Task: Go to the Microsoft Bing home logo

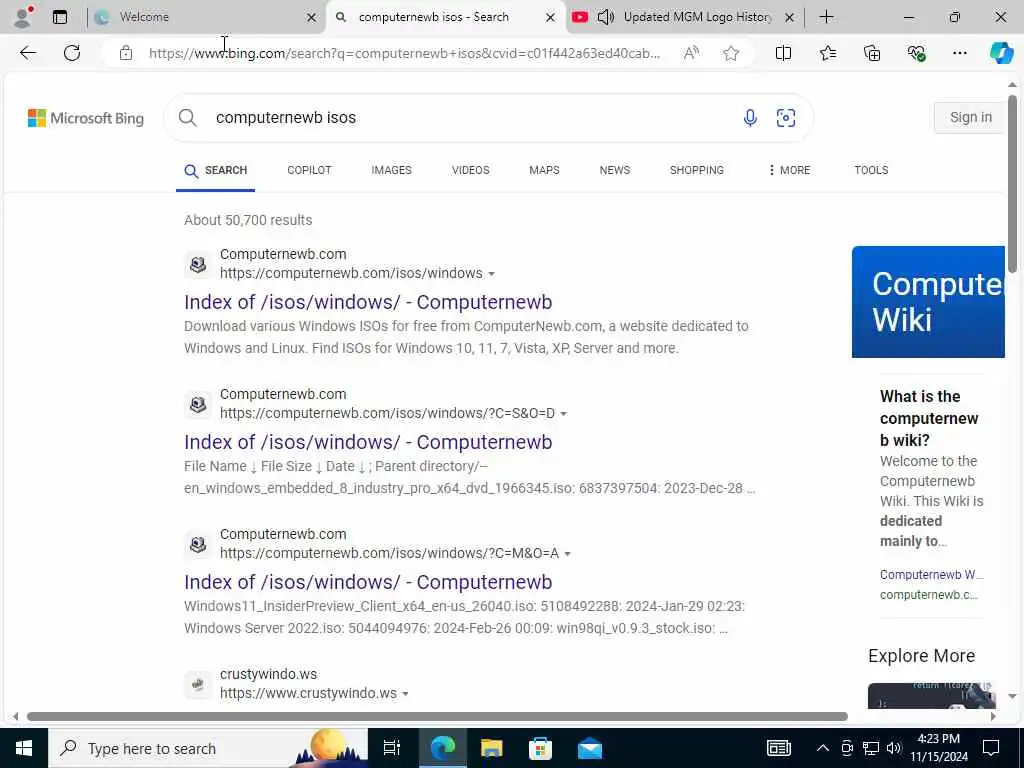Action: click(x=86, y=118)
